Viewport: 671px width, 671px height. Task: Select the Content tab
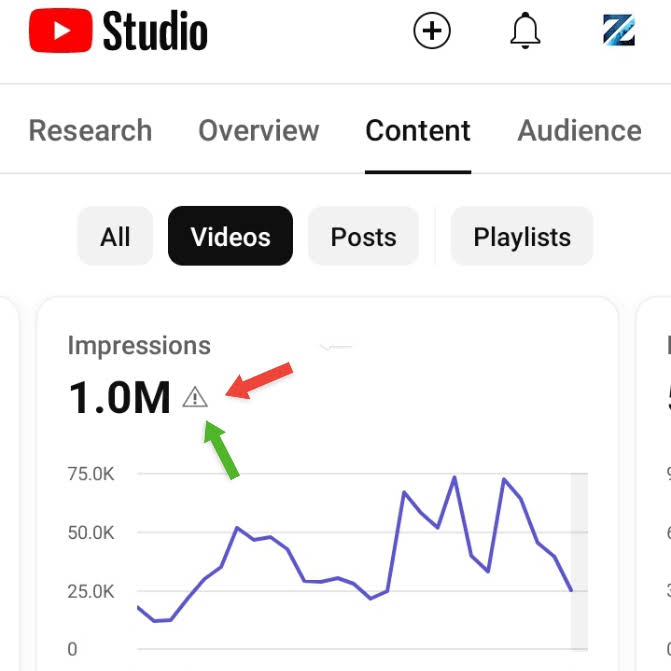pyautogui.click(x=418, y=130)
